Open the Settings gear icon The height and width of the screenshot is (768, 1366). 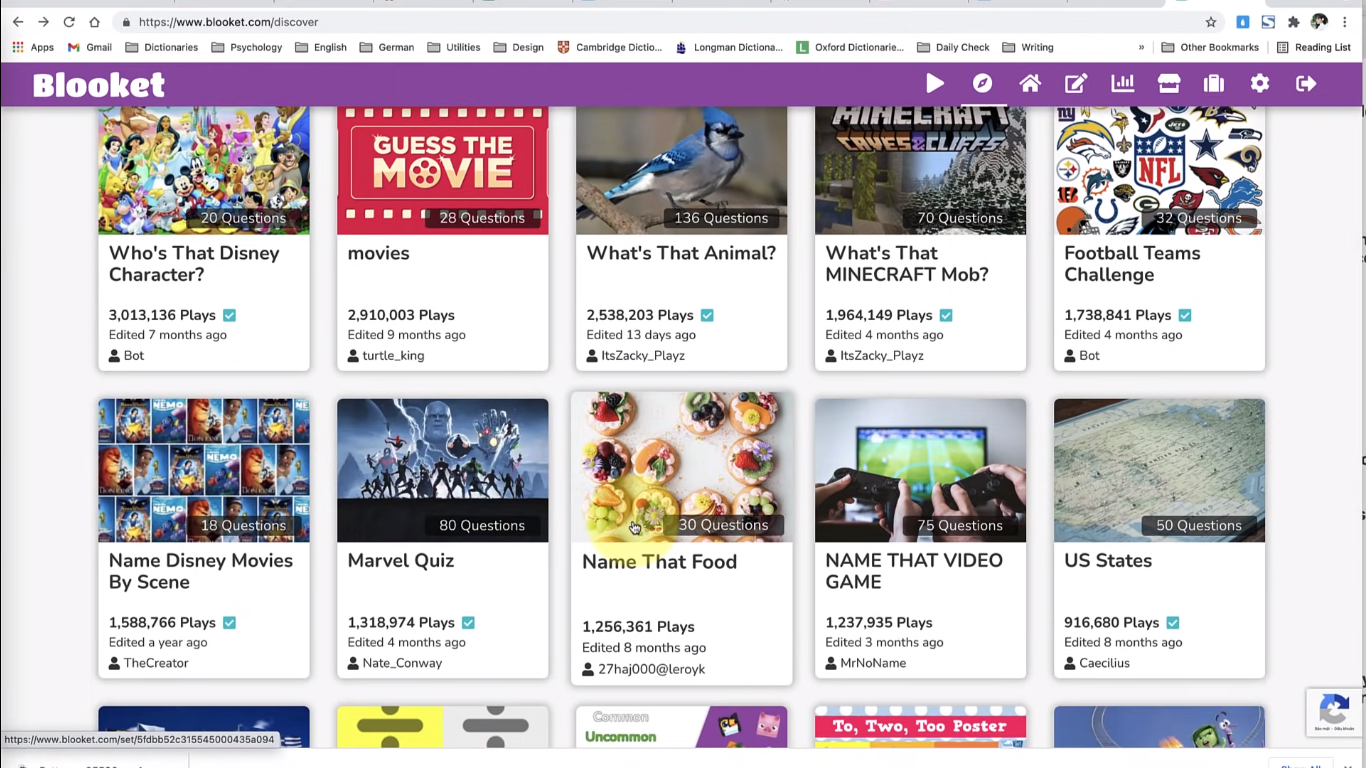(x=1260, y=84)
